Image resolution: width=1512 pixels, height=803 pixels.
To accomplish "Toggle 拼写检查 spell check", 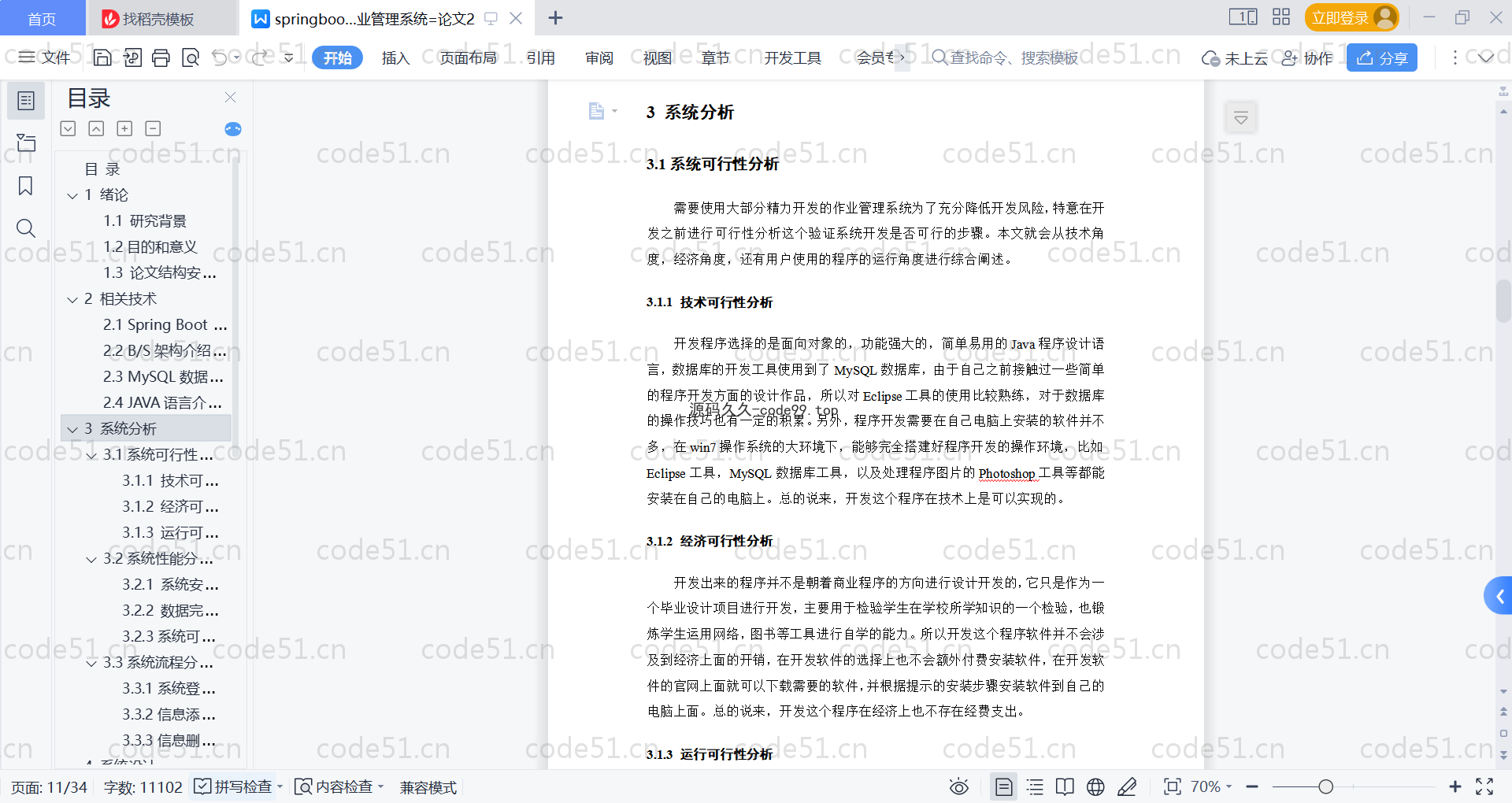I will pyautogui.click(x=237, y=786).
